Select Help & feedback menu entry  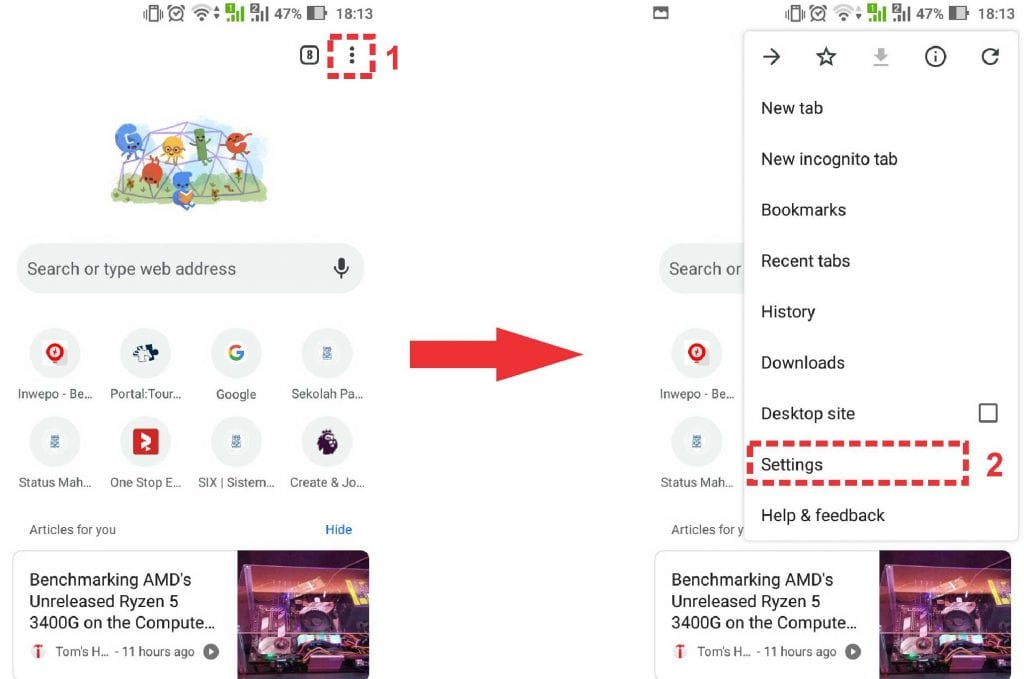[x=822, y=515]
